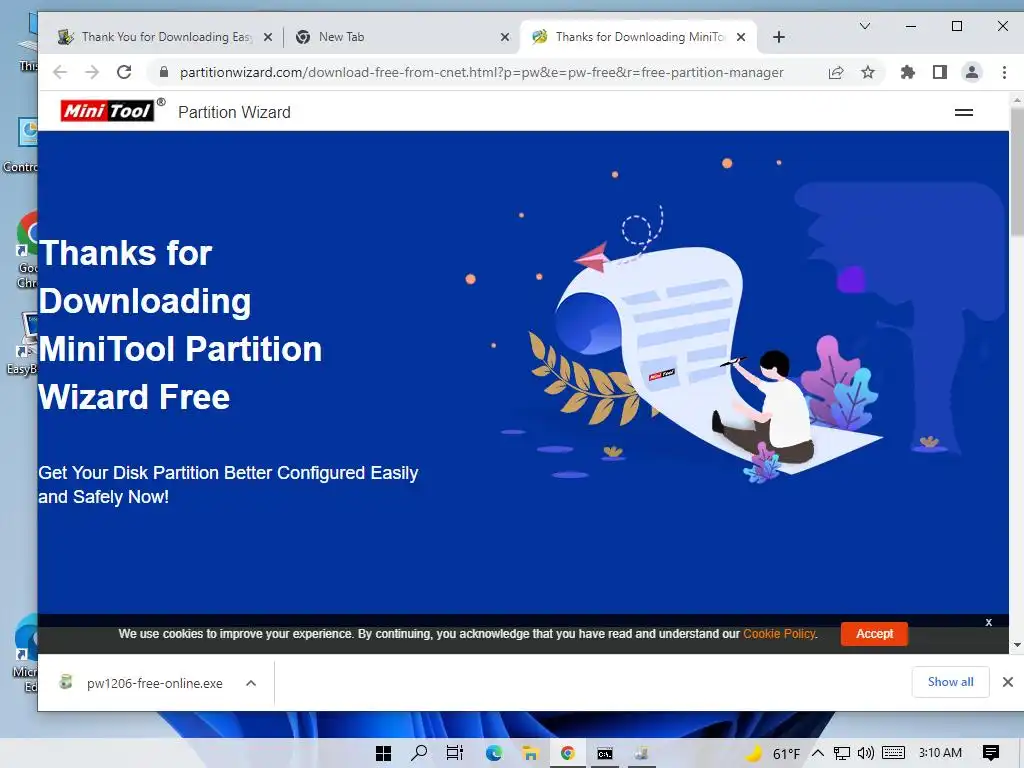Image resolution: width=1024 pixels, height=768 pixels.
Task: Close the Thank You for Downloading Eas tab
Action: [x=268, y=37]
